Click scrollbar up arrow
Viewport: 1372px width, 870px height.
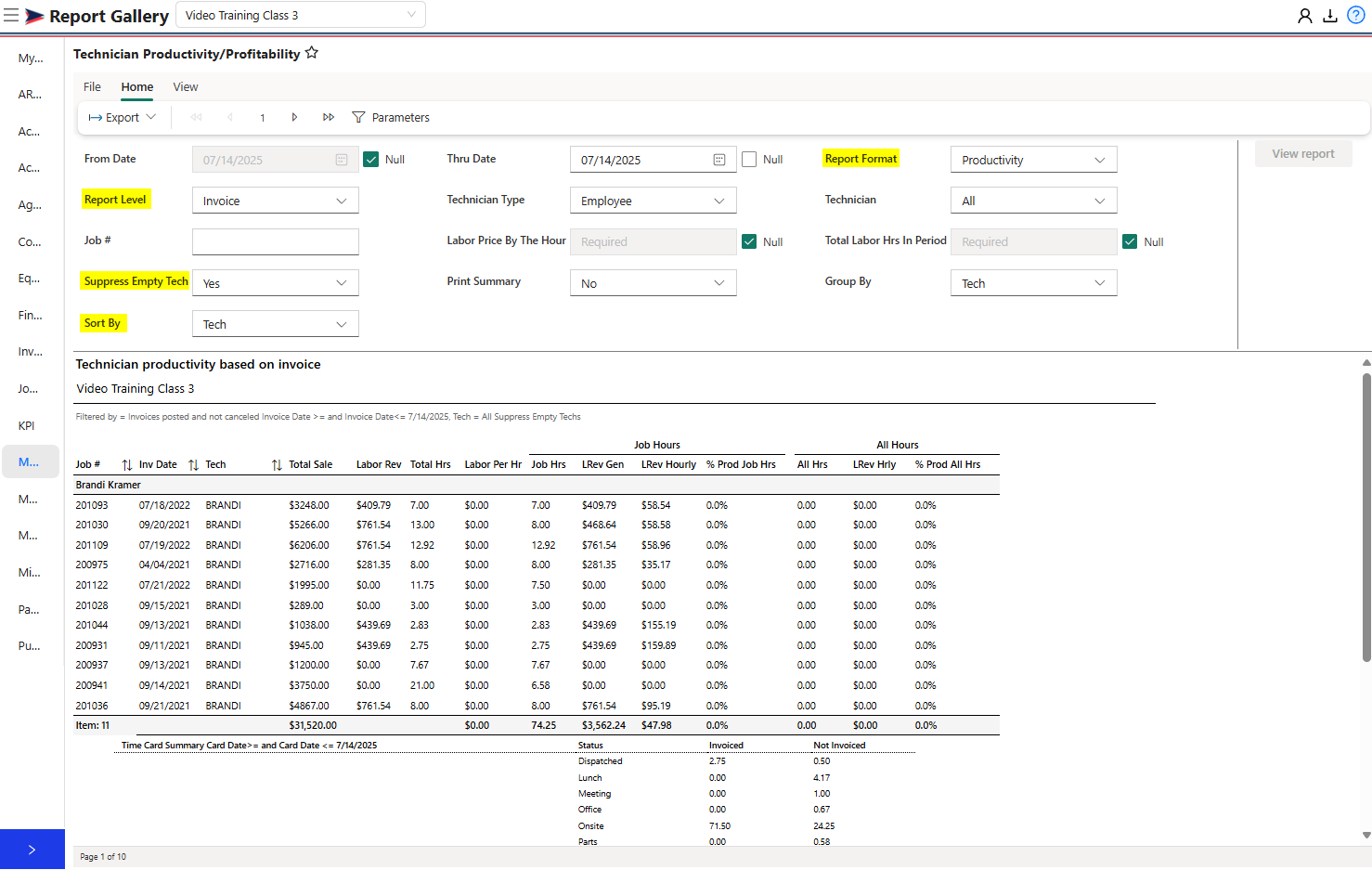(1366, 362)
